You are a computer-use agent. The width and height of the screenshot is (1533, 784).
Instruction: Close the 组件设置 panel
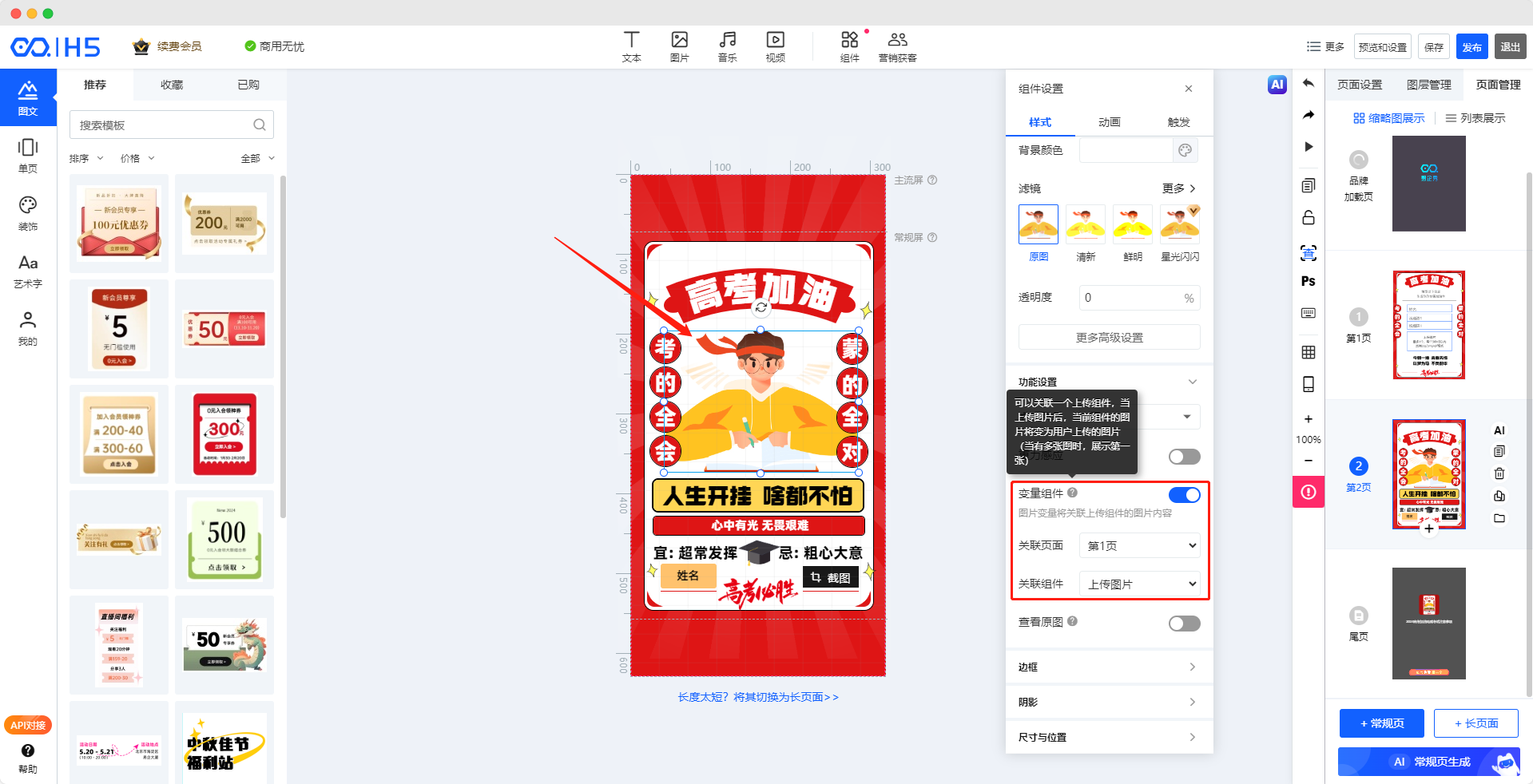tap(1189, 89)
